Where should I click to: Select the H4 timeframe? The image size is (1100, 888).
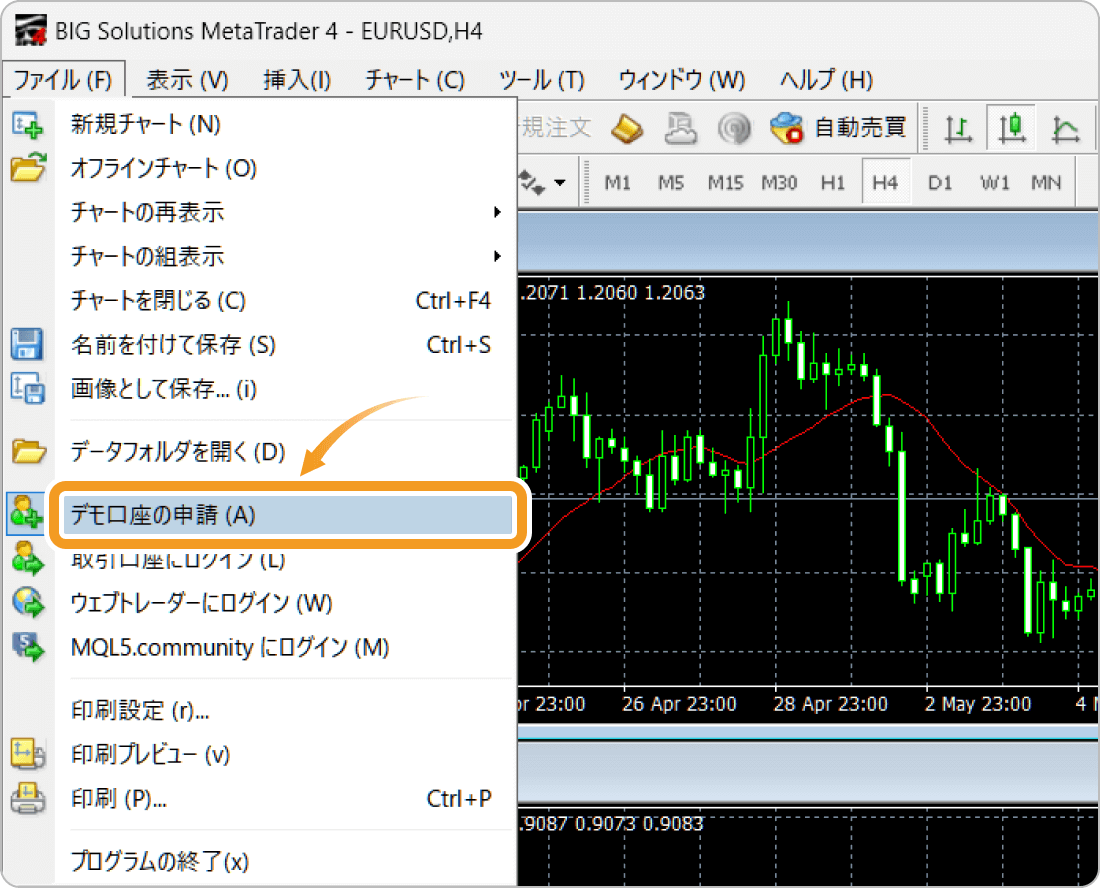pos(885,182)
